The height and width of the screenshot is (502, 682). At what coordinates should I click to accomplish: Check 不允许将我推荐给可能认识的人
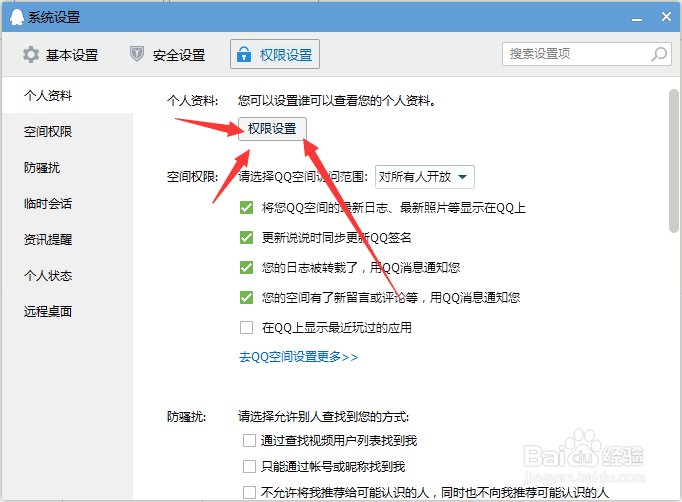tap(249, 492)
